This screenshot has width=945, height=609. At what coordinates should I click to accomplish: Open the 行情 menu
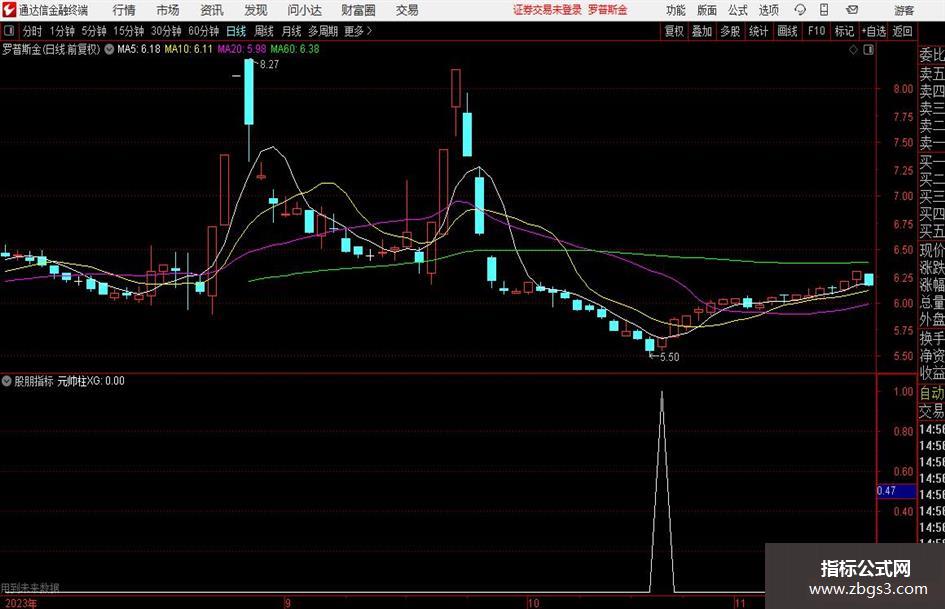(x=124, y=10)
